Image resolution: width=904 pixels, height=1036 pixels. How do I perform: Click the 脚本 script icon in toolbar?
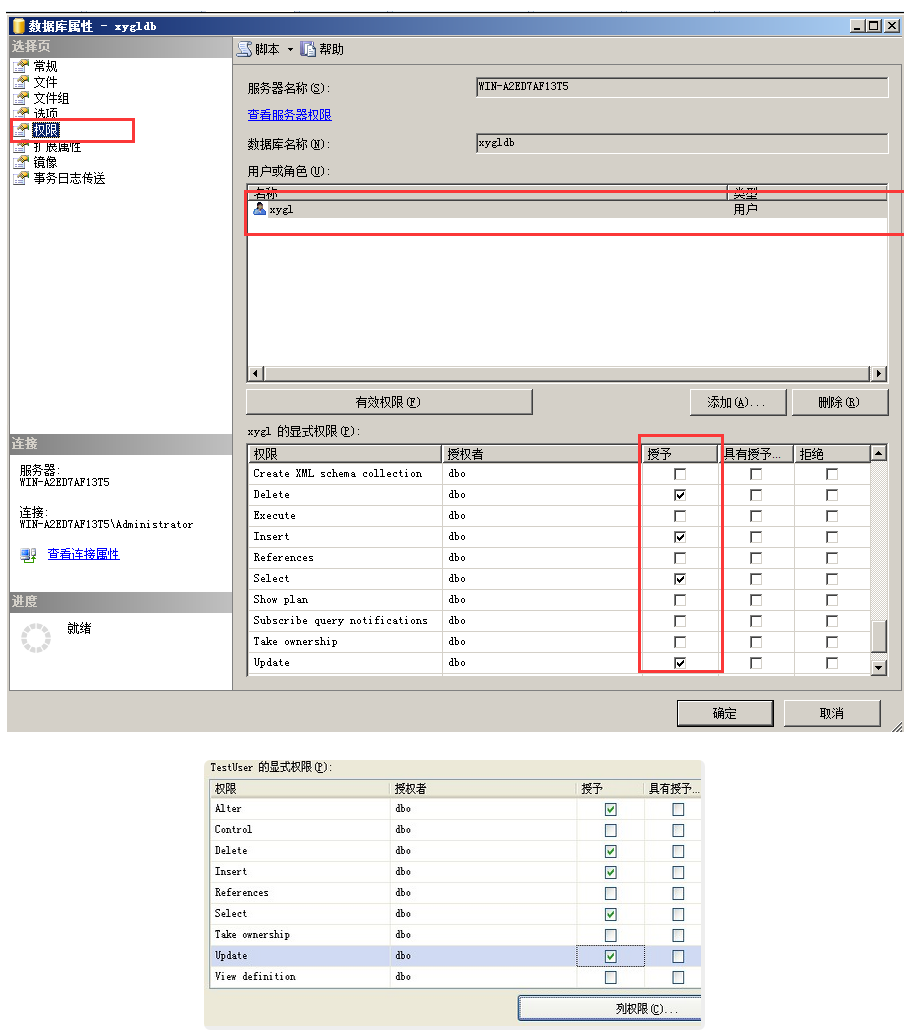click(244, 49)
